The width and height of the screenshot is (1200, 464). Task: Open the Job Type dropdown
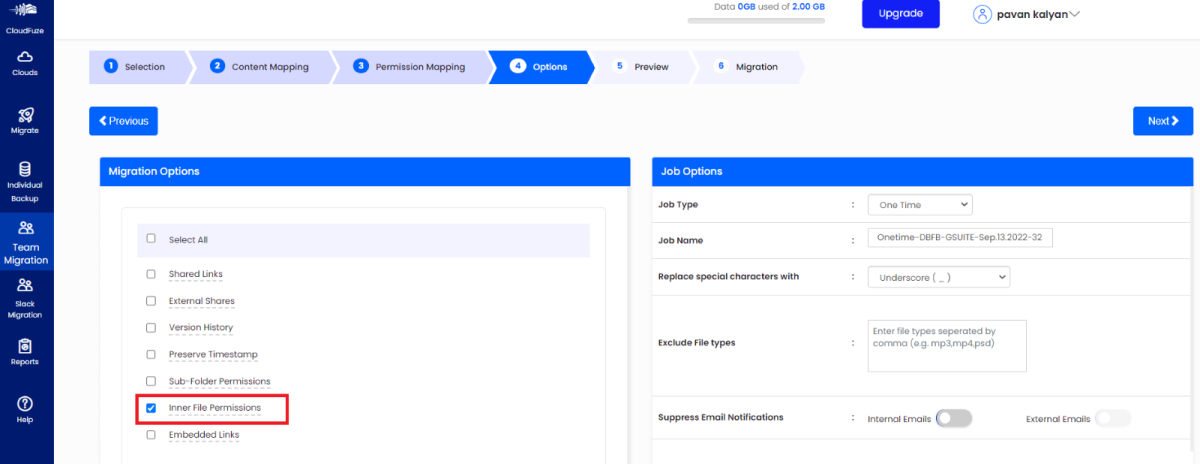tap(919, 204)
